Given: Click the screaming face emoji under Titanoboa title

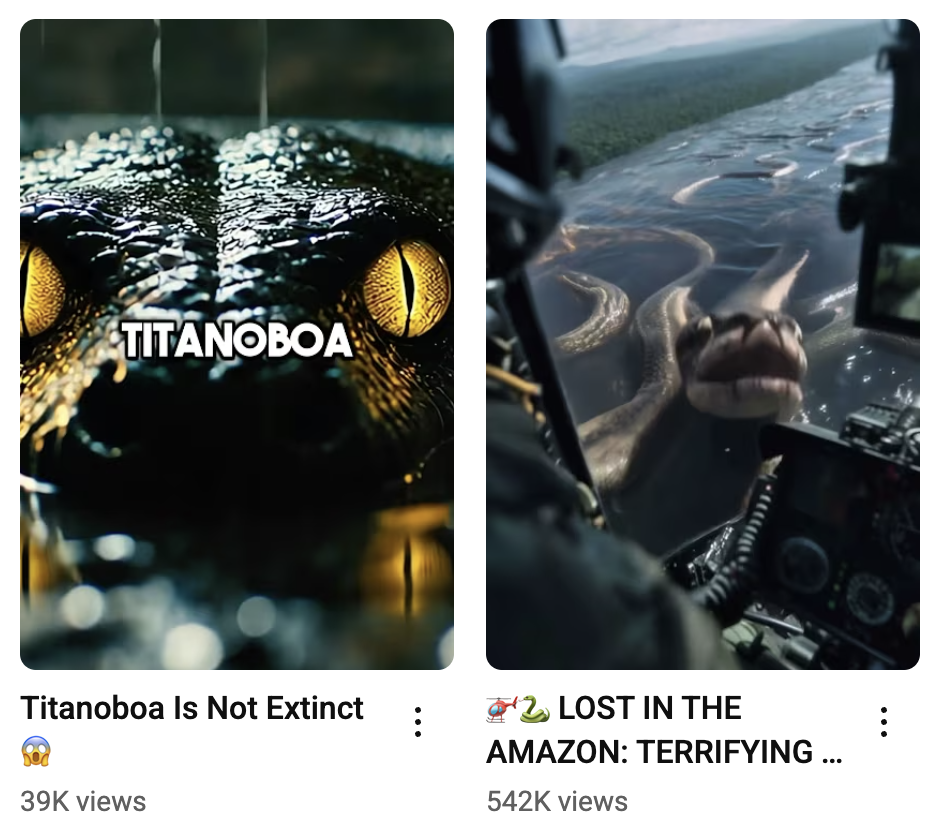Looking at the screenshot, I should pos(36,752).
